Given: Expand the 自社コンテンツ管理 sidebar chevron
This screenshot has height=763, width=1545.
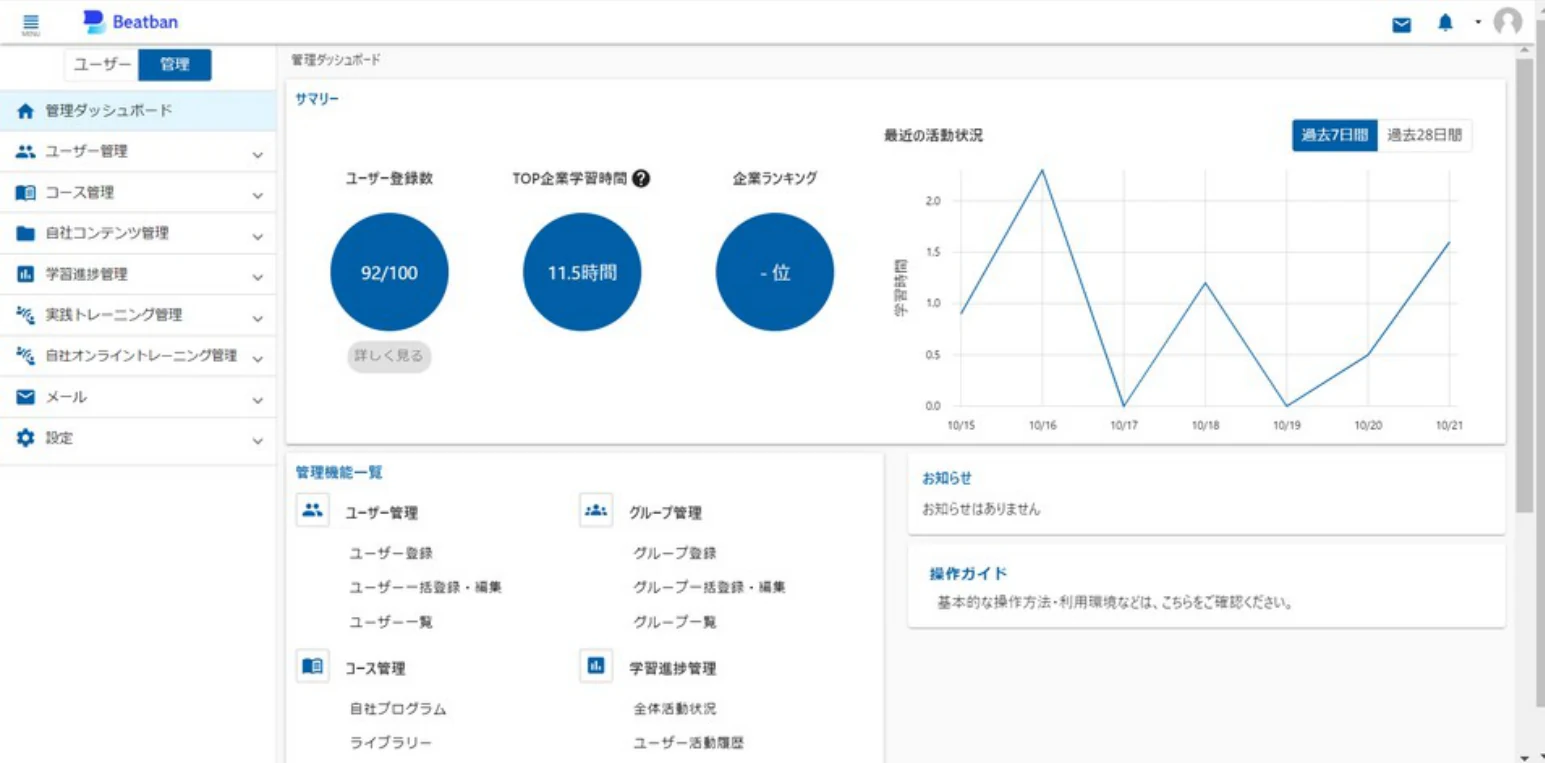Looking at the screenshot, I should [258, 237].
